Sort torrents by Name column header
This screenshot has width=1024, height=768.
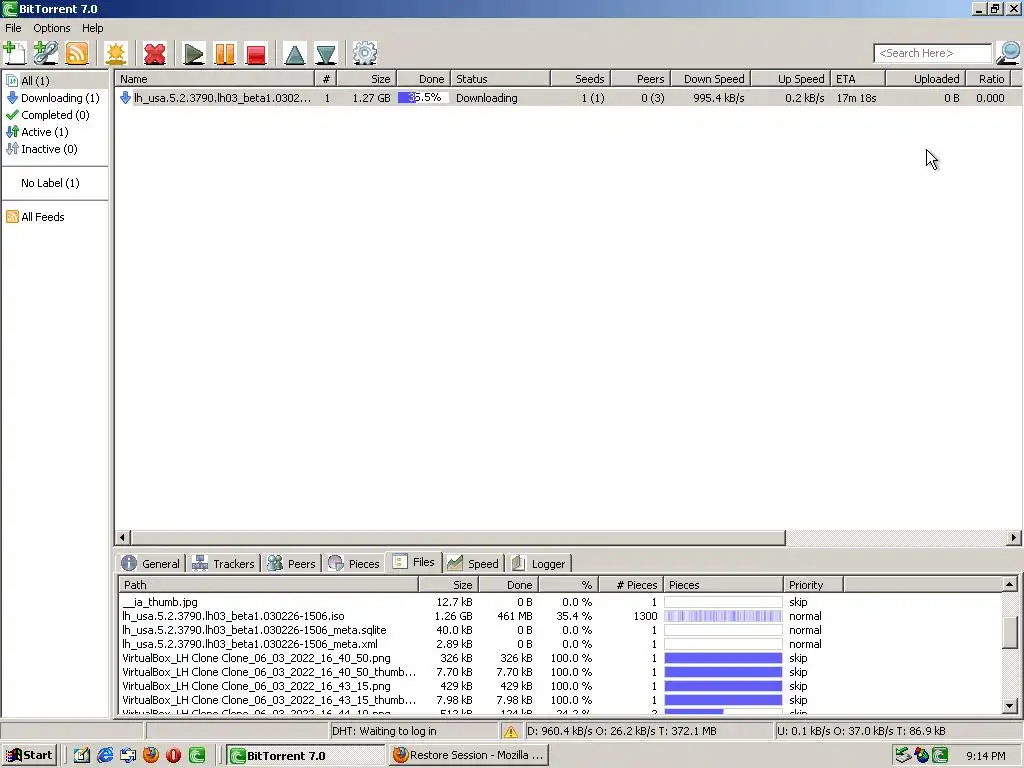[x=215, y=79]
